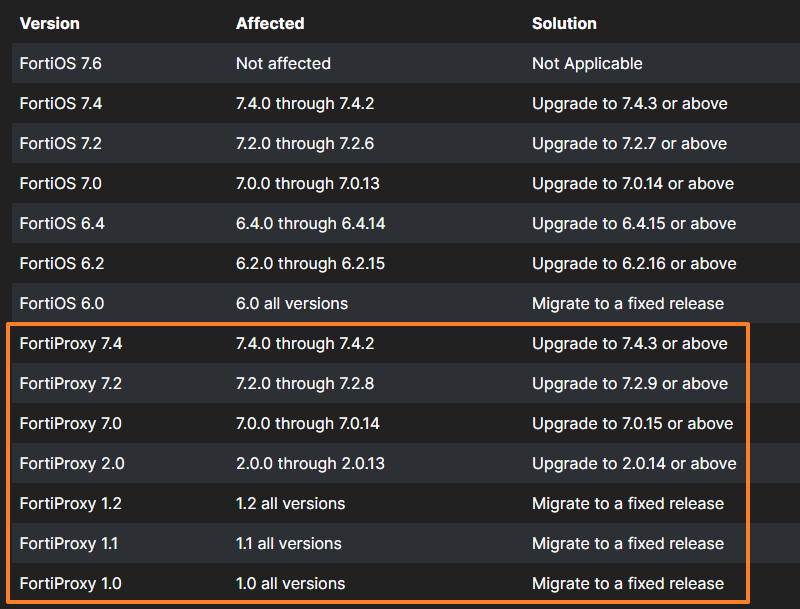Click the FortiProxy 7.4 version cell

[71, 343]
